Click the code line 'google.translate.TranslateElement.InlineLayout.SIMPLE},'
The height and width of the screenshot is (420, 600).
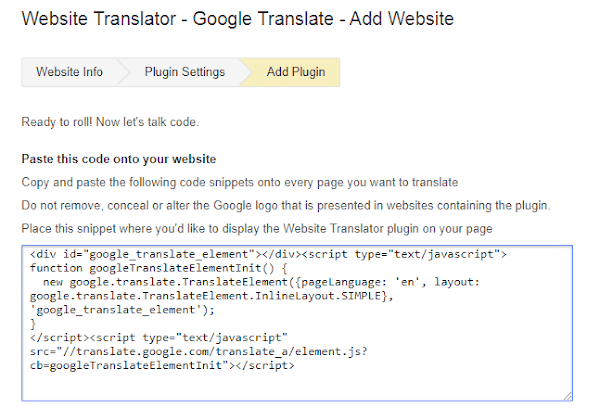tap(212, 296)
